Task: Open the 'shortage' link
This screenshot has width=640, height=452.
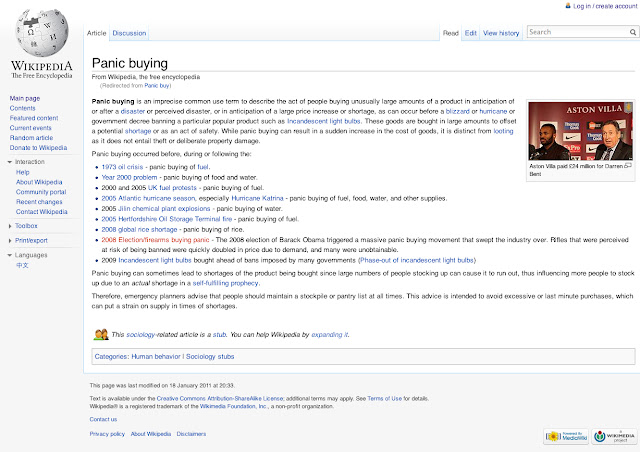Action: click(x=138, y=131)
